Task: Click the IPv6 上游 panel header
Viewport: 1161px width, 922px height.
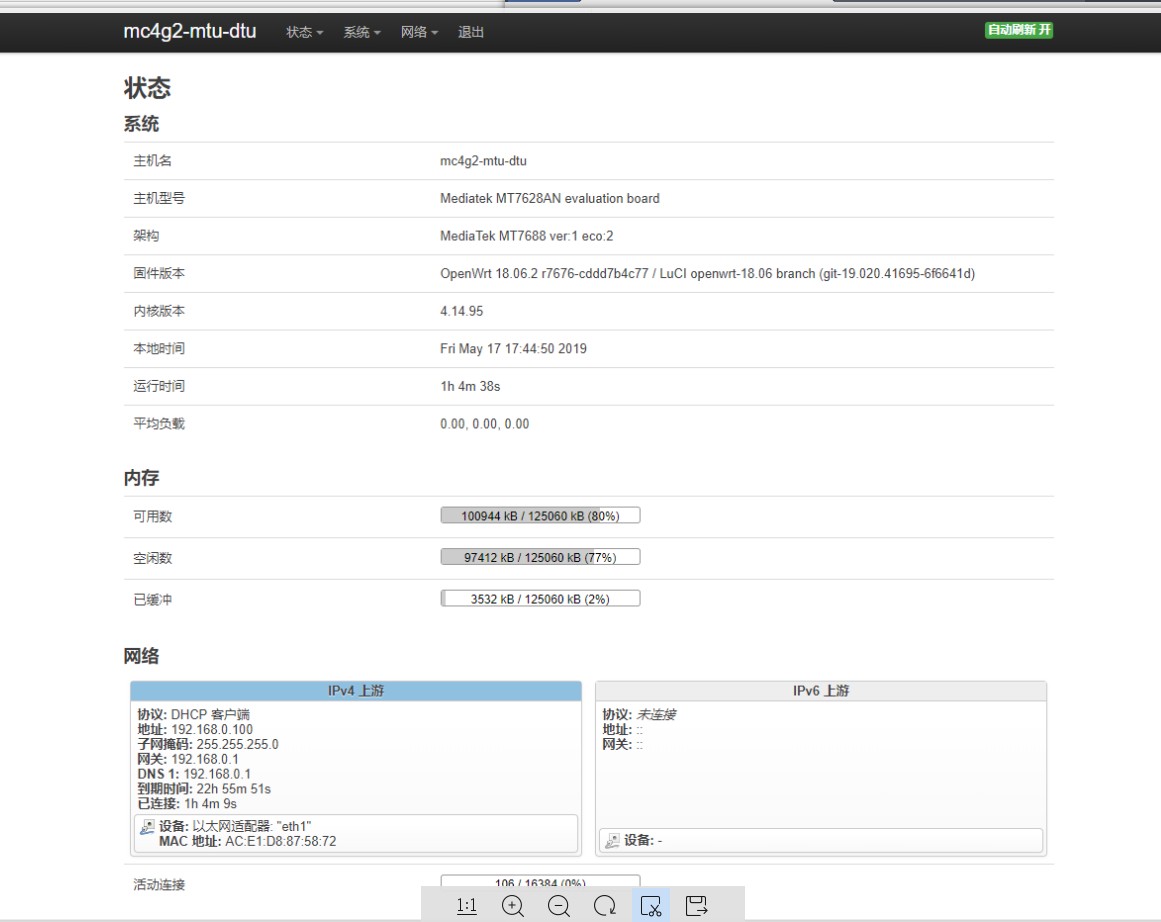Action: point(821,691)
